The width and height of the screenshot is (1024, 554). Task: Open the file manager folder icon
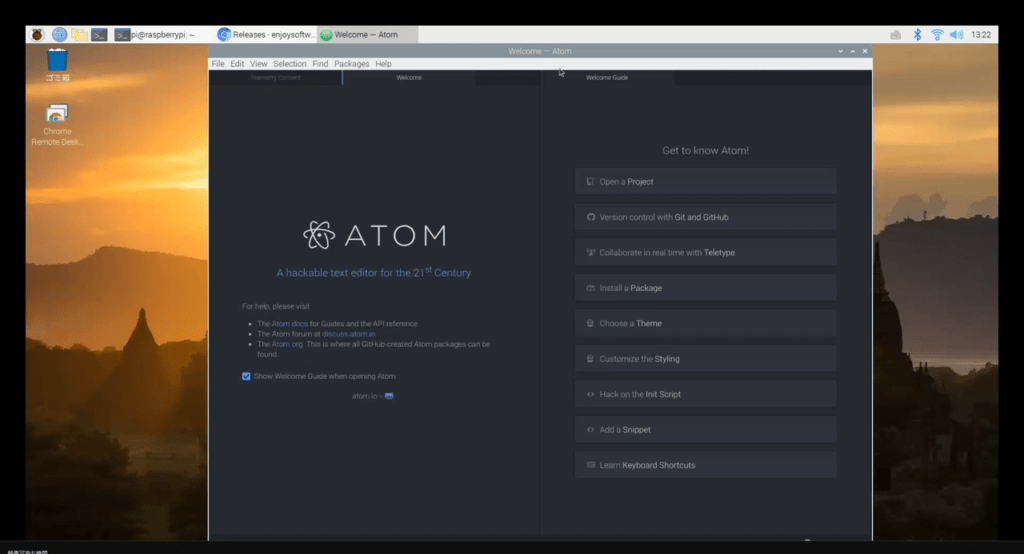point(79,34)
